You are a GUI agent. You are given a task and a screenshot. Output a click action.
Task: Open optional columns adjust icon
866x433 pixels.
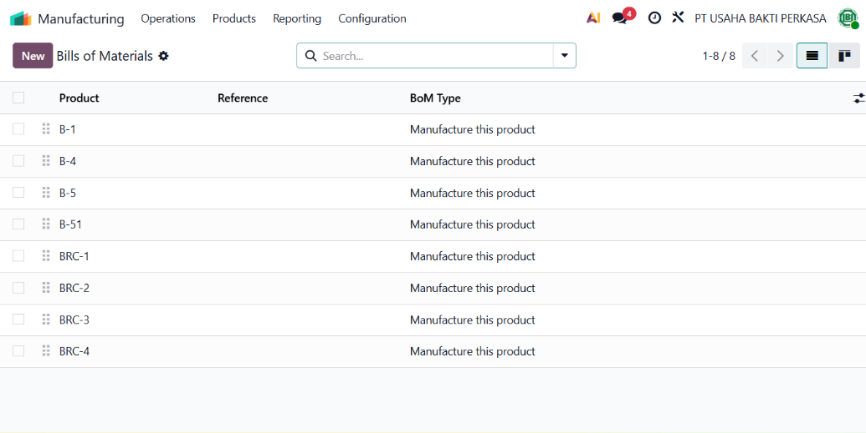pos(858,98)
